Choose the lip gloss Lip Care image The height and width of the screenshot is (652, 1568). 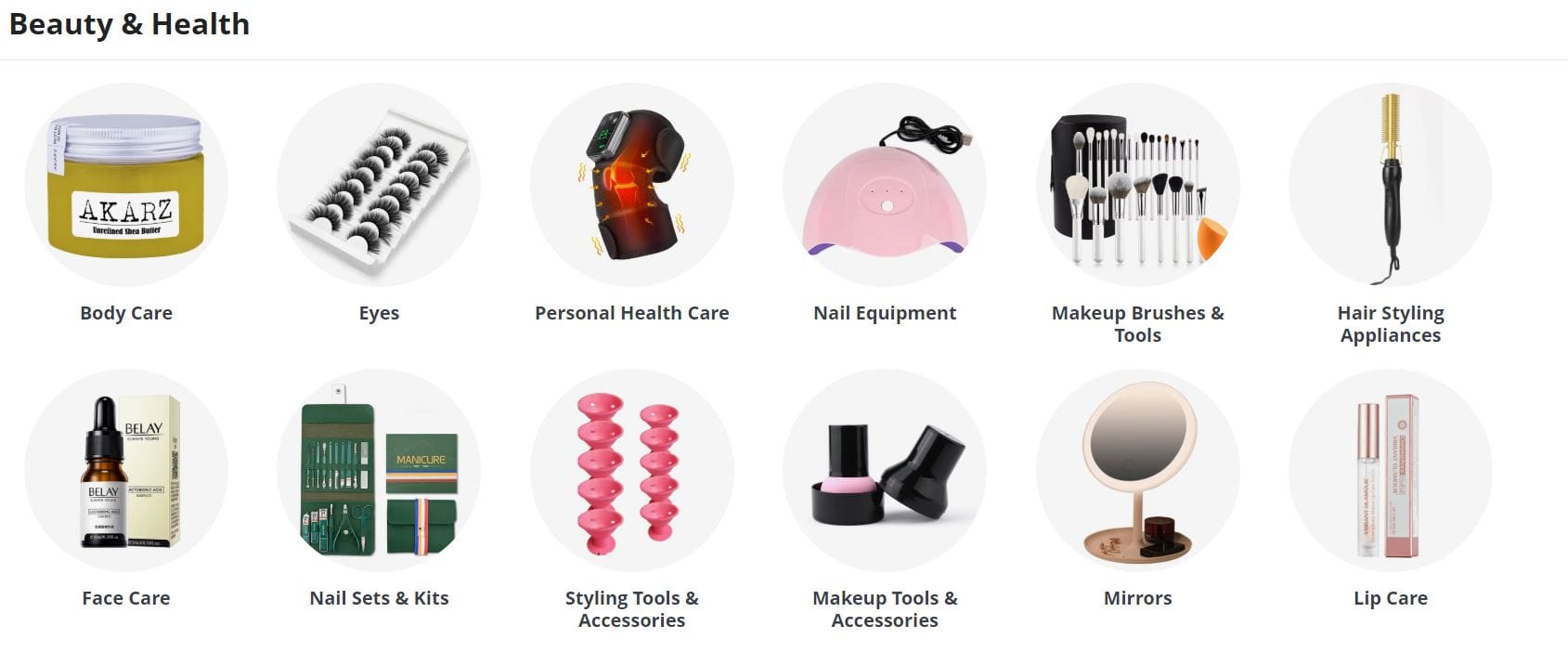(x=1391, y=471)
